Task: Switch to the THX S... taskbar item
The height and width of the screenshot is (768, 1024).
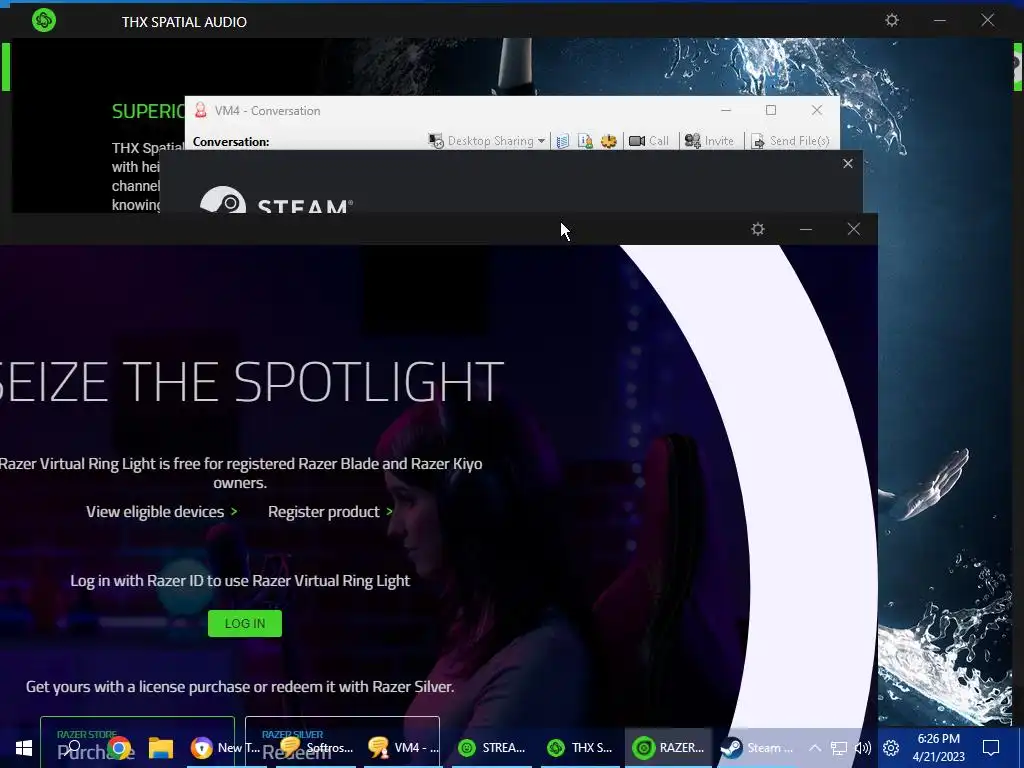Action: pos(580,748)
